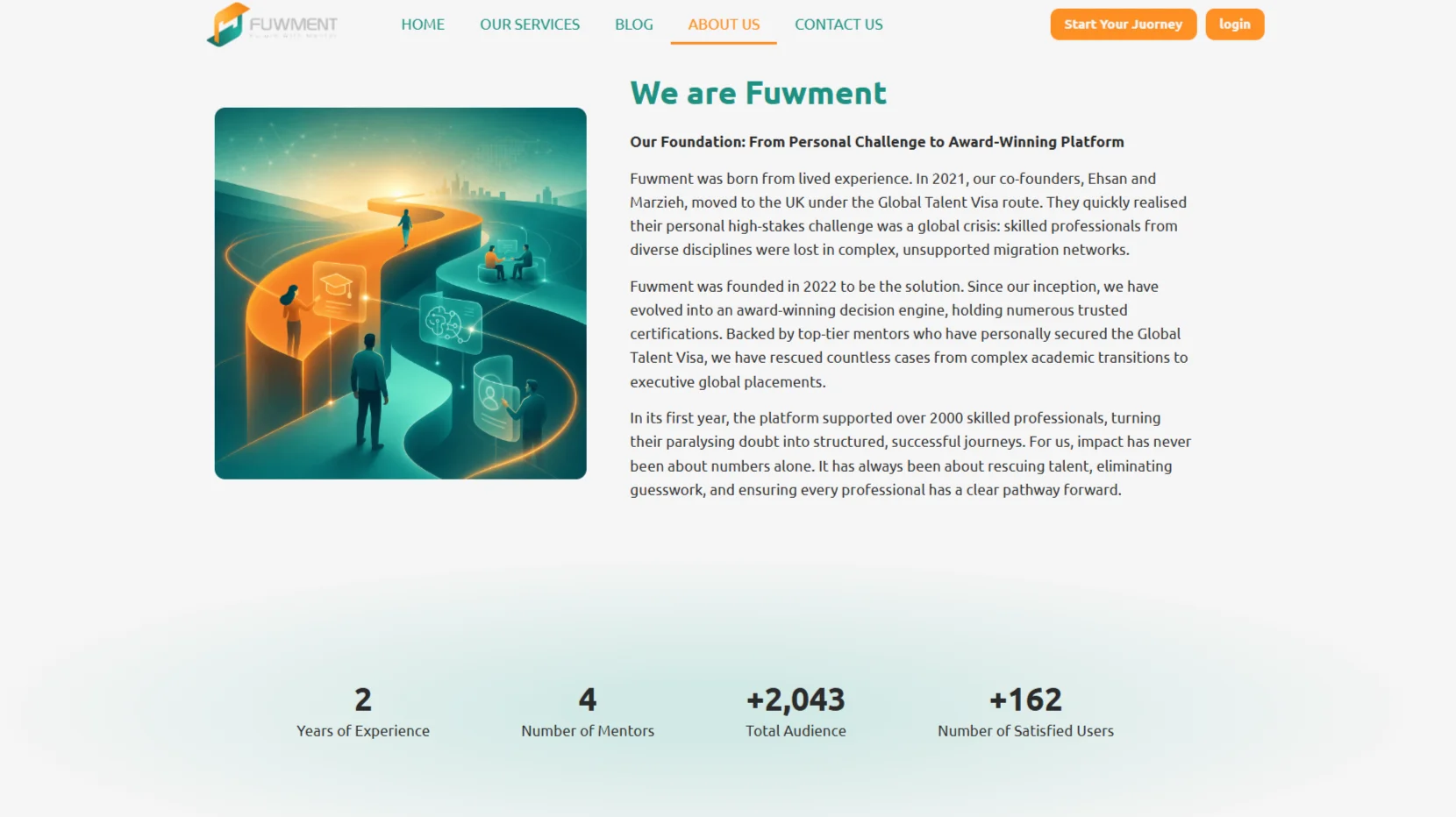Click the 2 Years of Experience stat
Viewport: 1456px width, 817px height.
(363, 713)
